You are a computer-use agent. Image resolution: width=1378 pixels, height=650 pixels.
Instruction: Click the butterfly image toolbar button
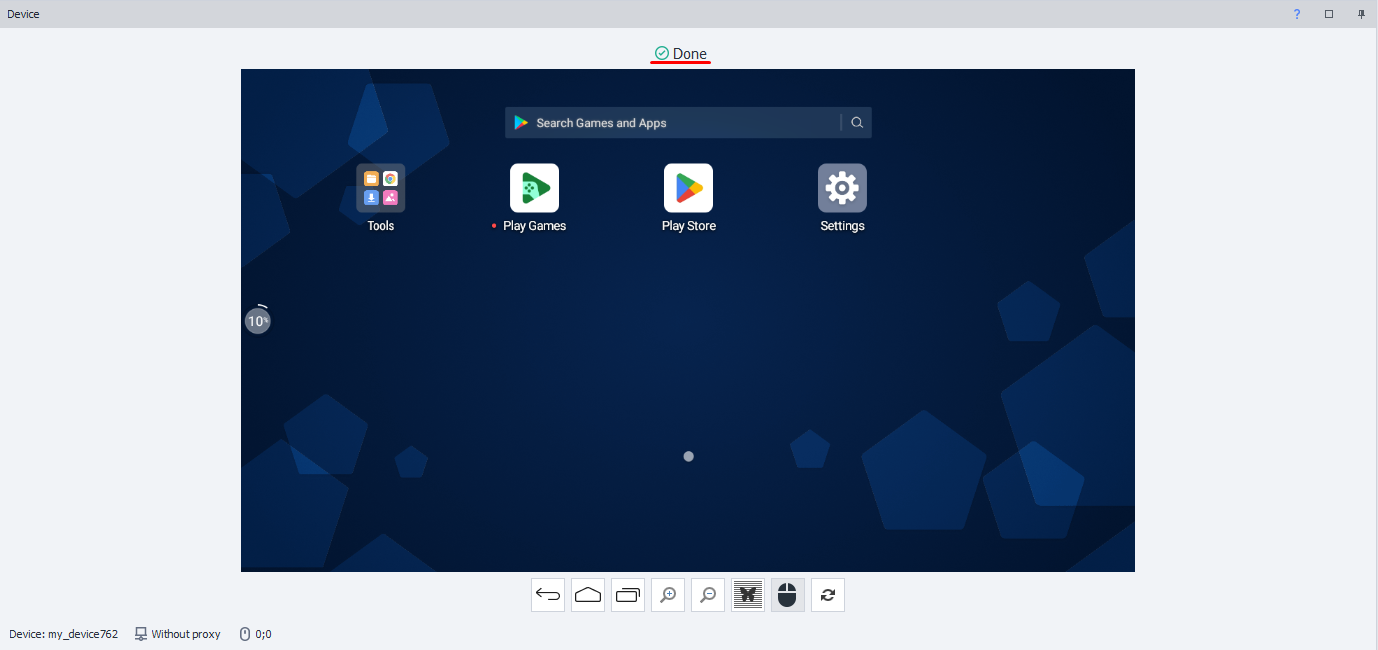tap(748, 596)
